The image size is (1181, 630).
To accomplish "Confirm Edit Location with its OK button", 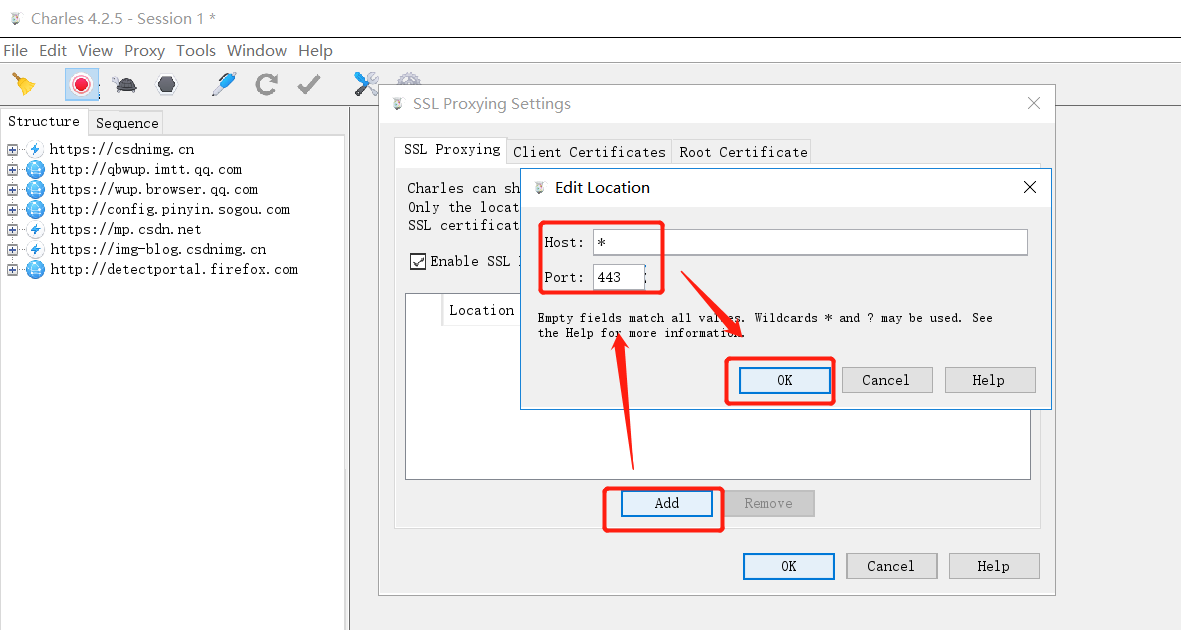I will (x=784, y=381).
